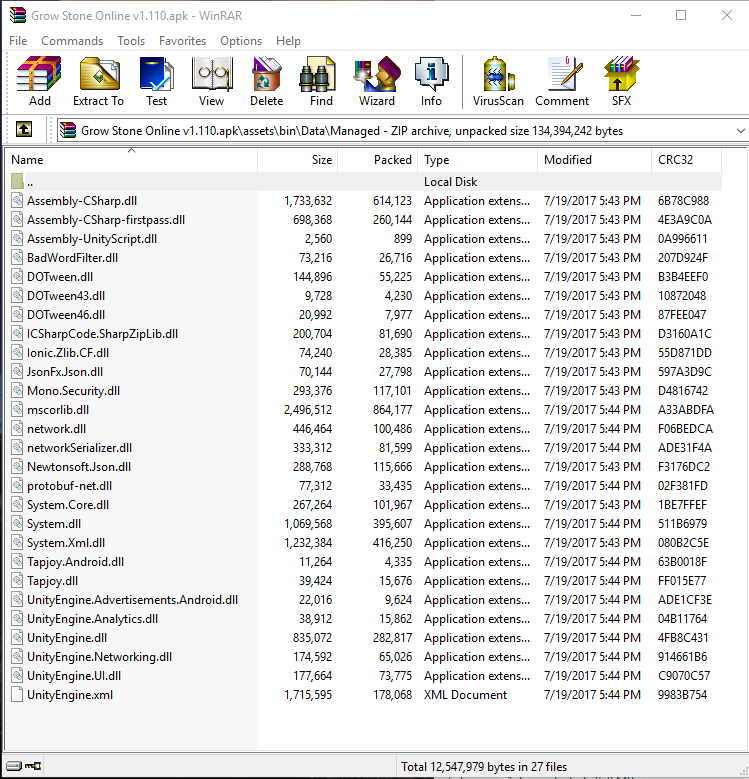Image resolution: width=749 pixels, height=779 pixels.
Task: Click the WinRAR books icon in title bar
Action: pos(17,15)
